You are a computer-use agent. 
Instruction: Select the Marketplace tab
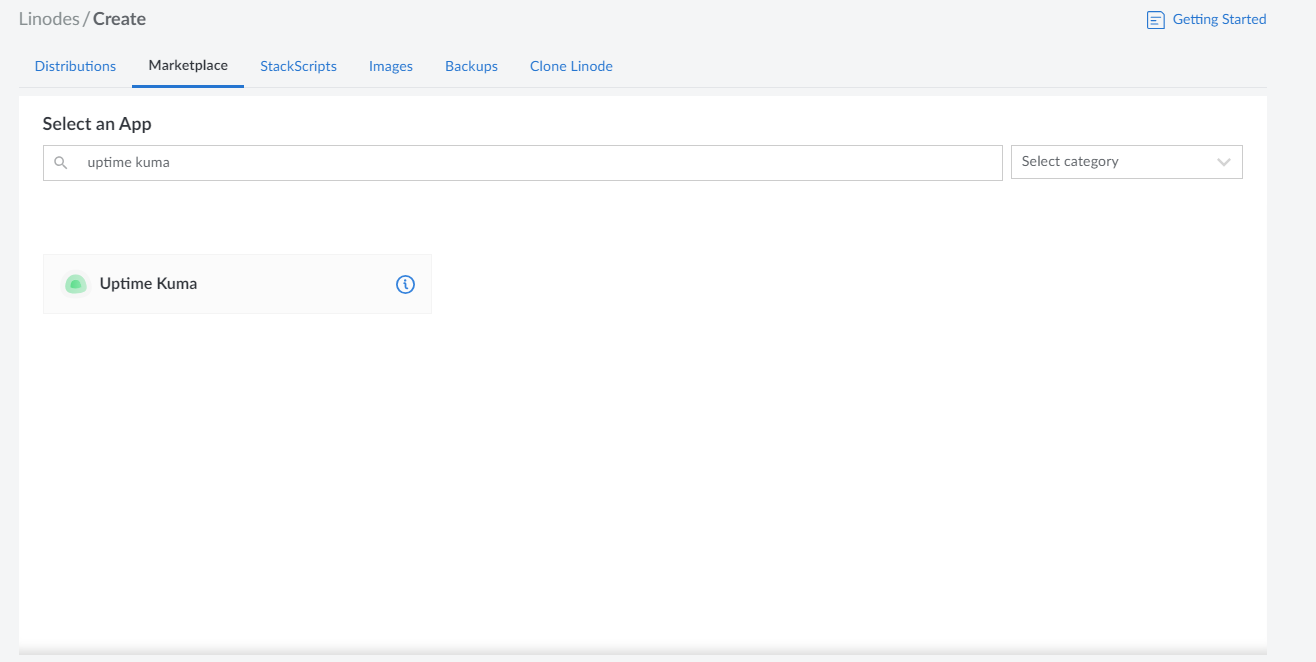[x=188, y=66]
